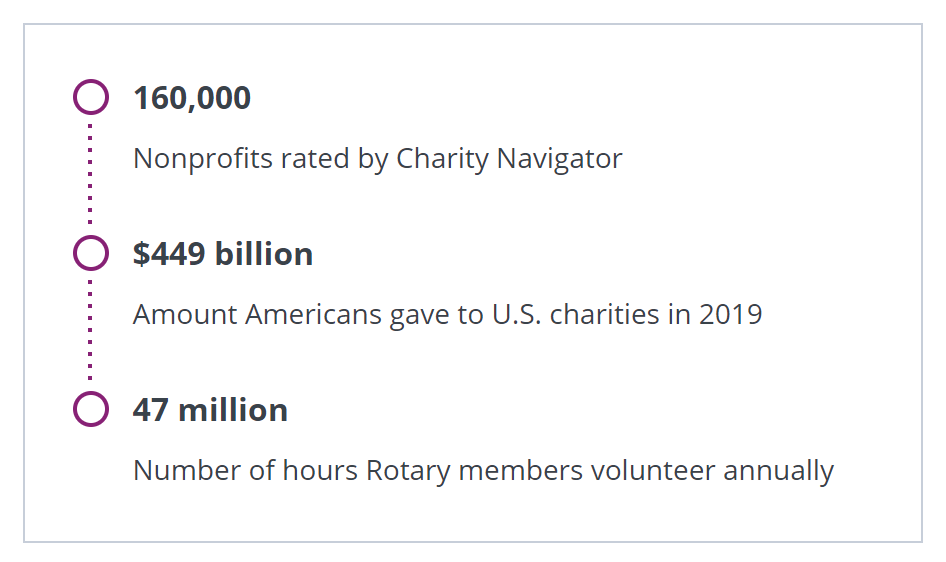946x562 pixels.
Task: Select the $449 billion heading
Action: point(223,254)
